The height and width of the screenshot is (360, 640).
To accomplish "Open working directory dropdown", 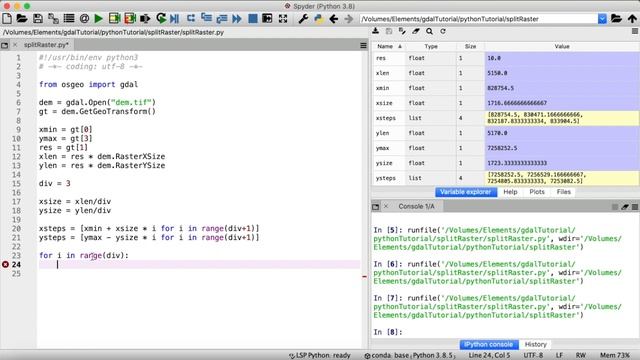I will pos(602,19).
